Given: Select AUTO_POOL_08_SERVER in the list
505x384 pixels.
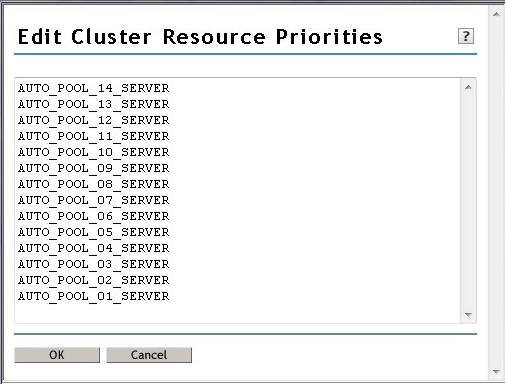Looking at the screenshot, I should [94, 184].
